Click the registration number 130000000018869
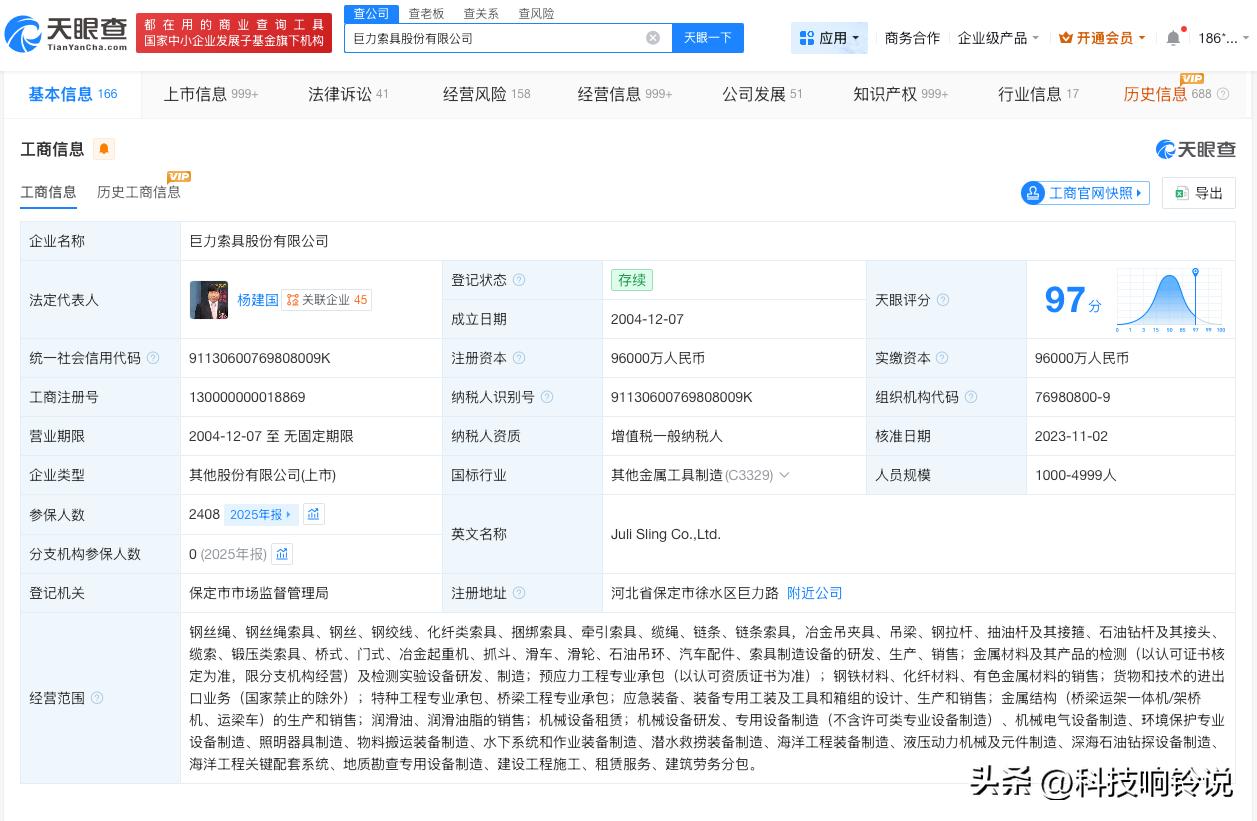Image resolution: width=1257 pixels, height=821 pixels. pyautogui.click(x=247, y=397)
